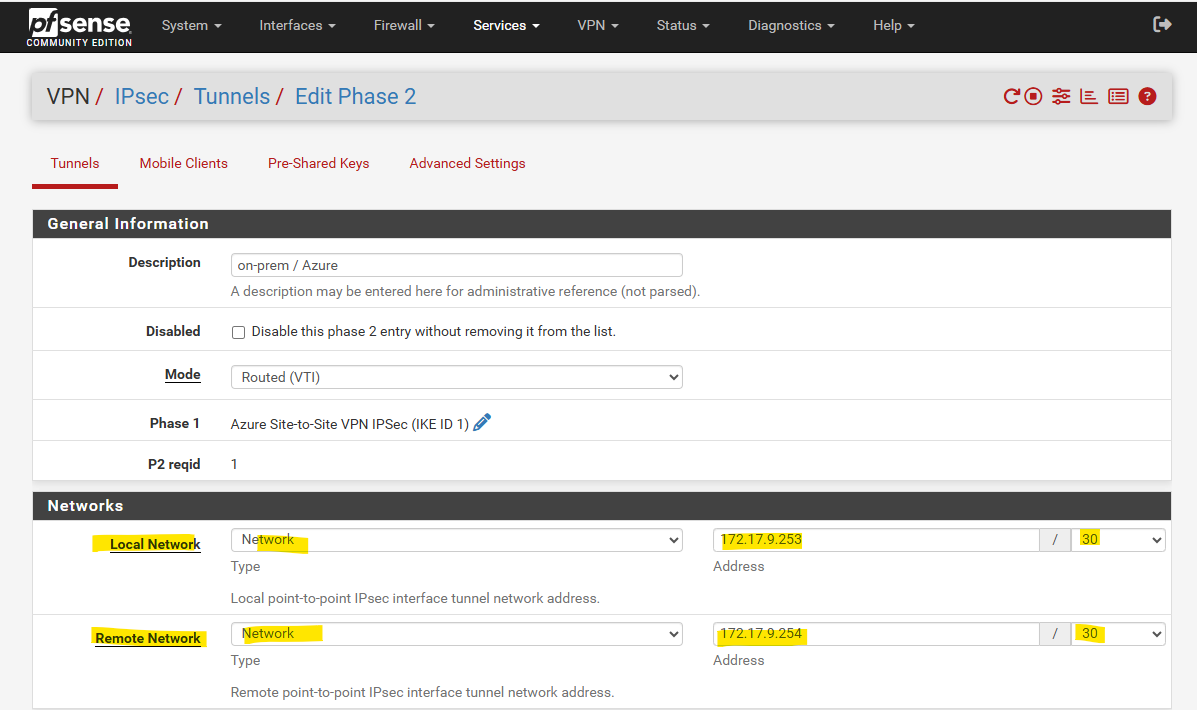The width and height of the screenshot is (1197, 710).
Task: Switch to the Mobile Clients tab
Action: [183, 163]
